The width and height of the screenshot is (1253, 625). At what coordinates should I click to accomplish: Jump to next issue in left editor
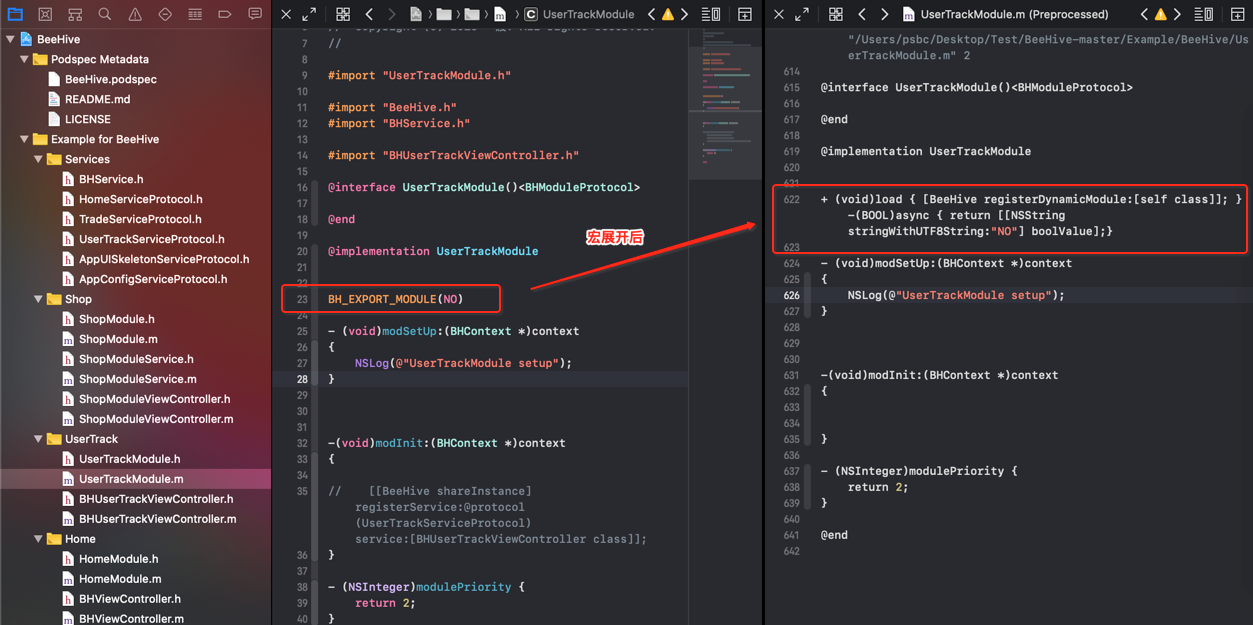684,14
